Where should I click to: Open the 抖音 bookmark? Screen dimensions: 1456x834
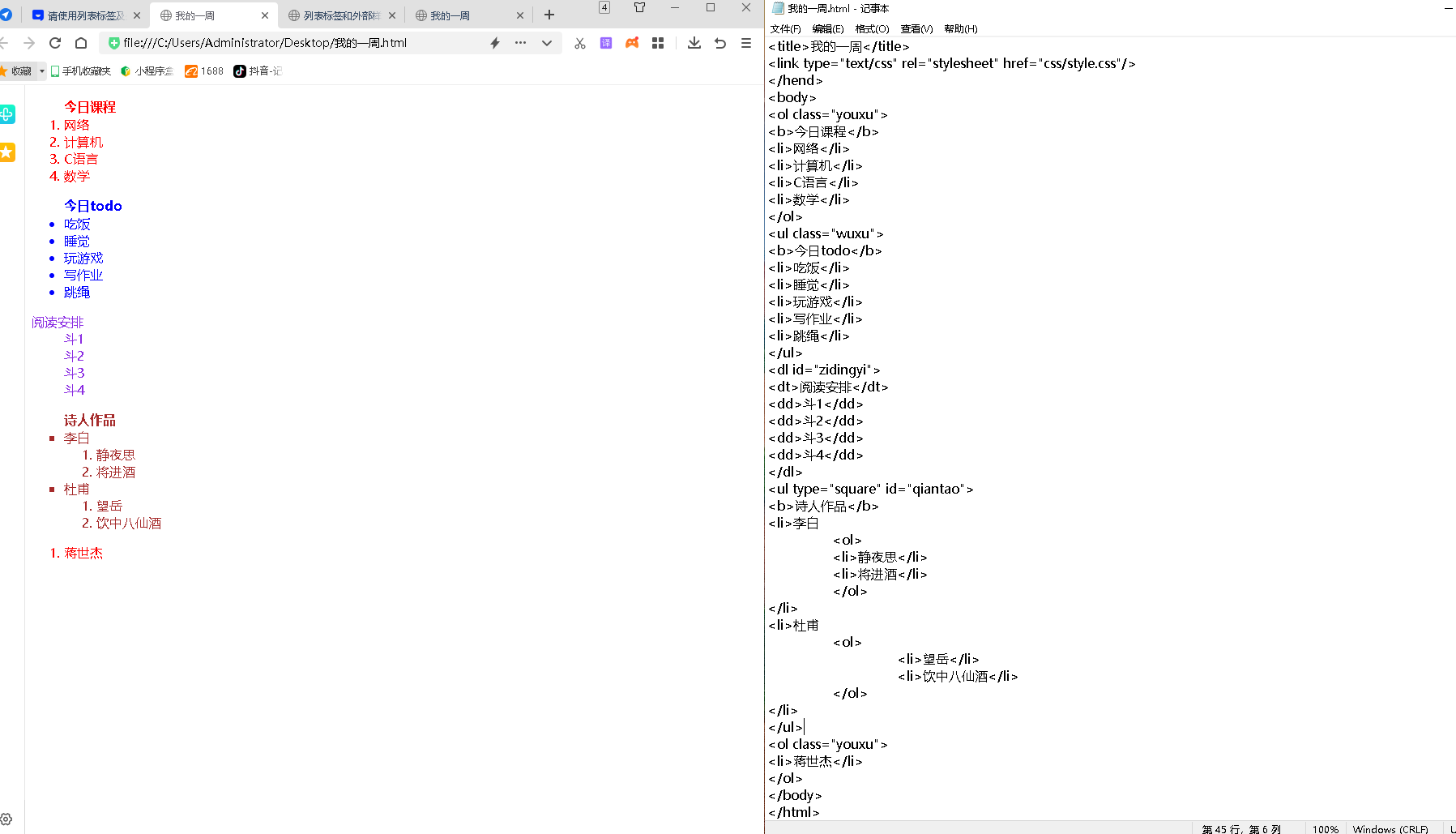coord(258,71)
